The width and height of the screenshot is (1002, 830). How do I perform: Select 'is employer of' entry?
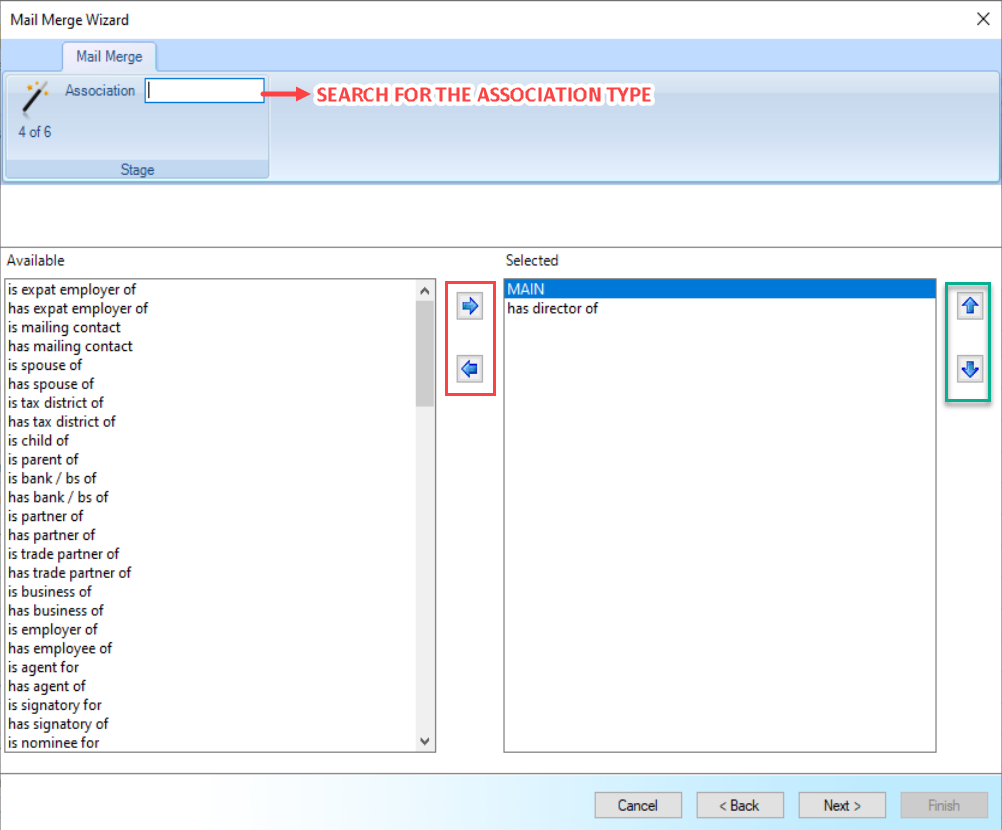coord(211,629)
